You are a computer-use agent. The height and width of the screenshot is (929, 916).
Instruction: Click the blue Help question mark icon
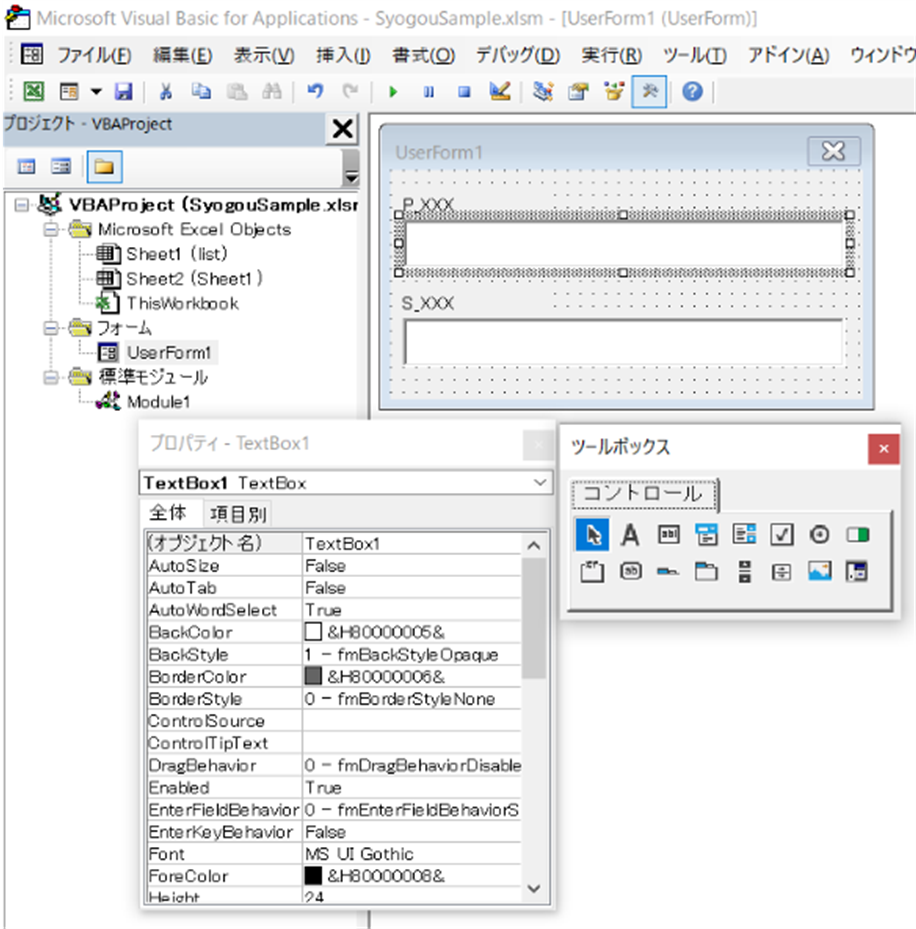coord(692,91)
